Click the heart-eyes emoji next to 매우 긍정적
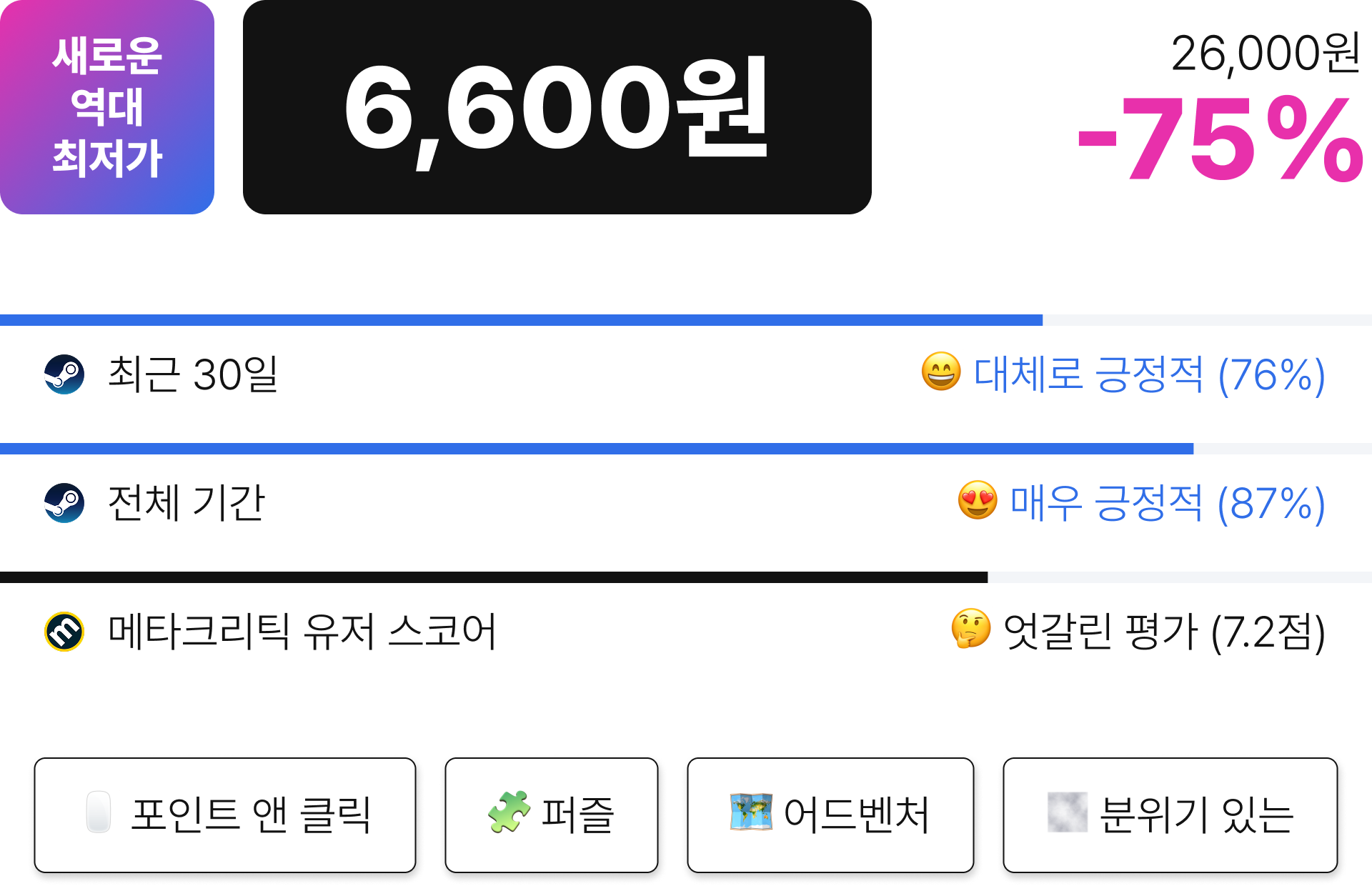This screenshot has width=1372, height=886. [978, 500]
